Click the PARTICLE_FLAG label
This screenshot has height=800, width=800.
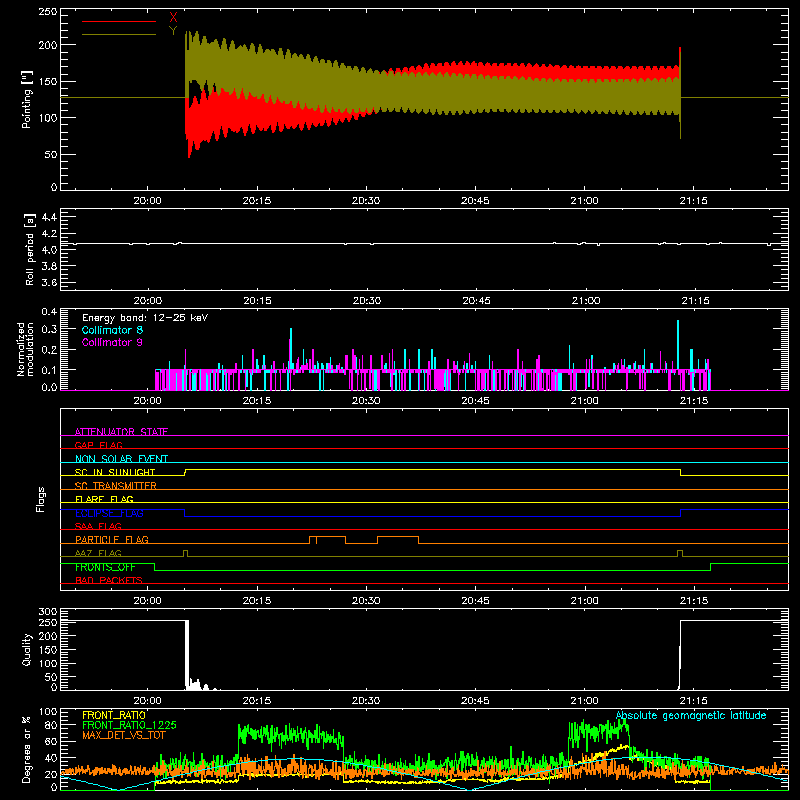point(112,540)
